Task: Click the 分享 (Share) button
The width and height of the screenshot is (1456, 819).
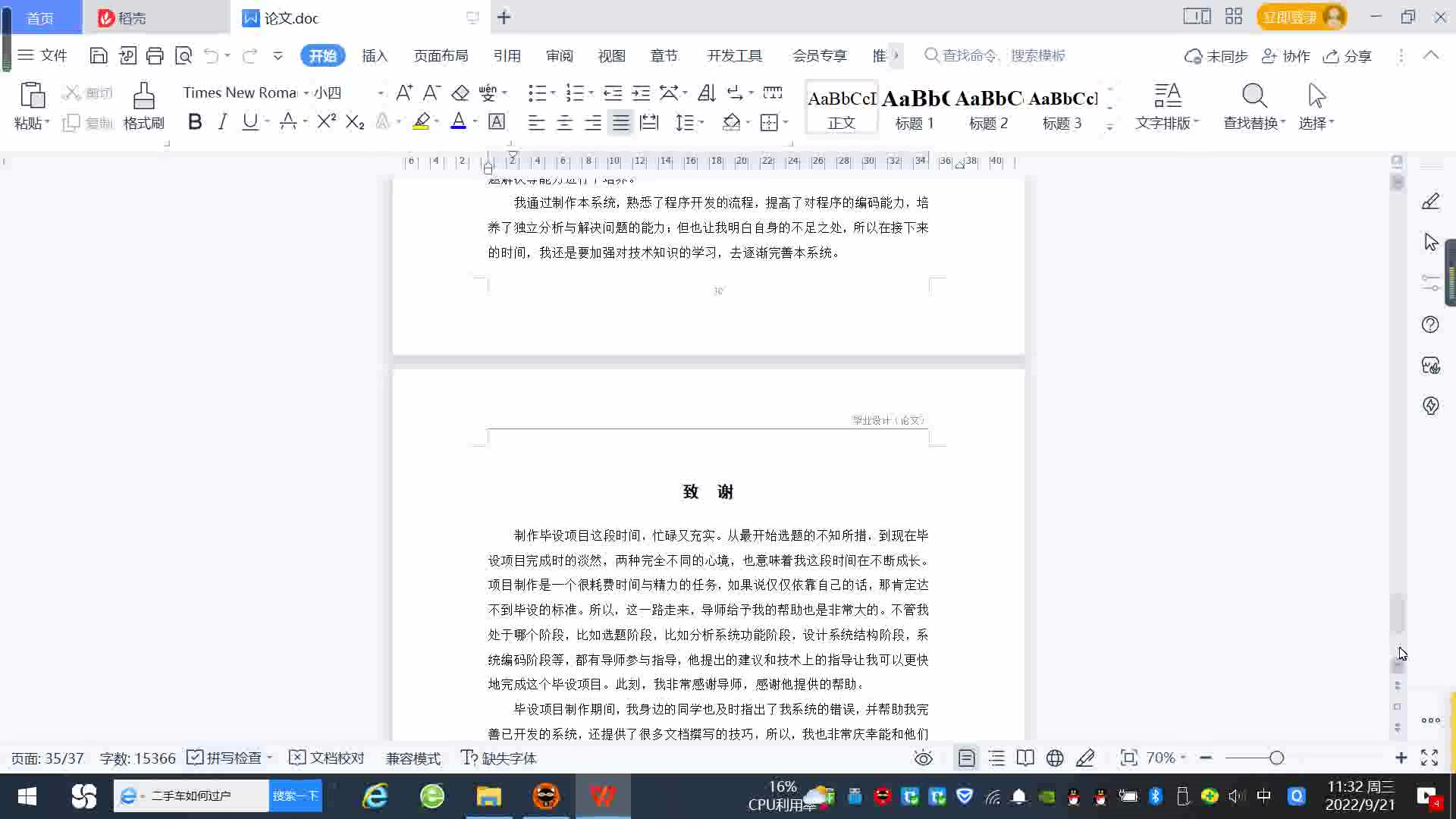Action: click(x=1348, y=56)
